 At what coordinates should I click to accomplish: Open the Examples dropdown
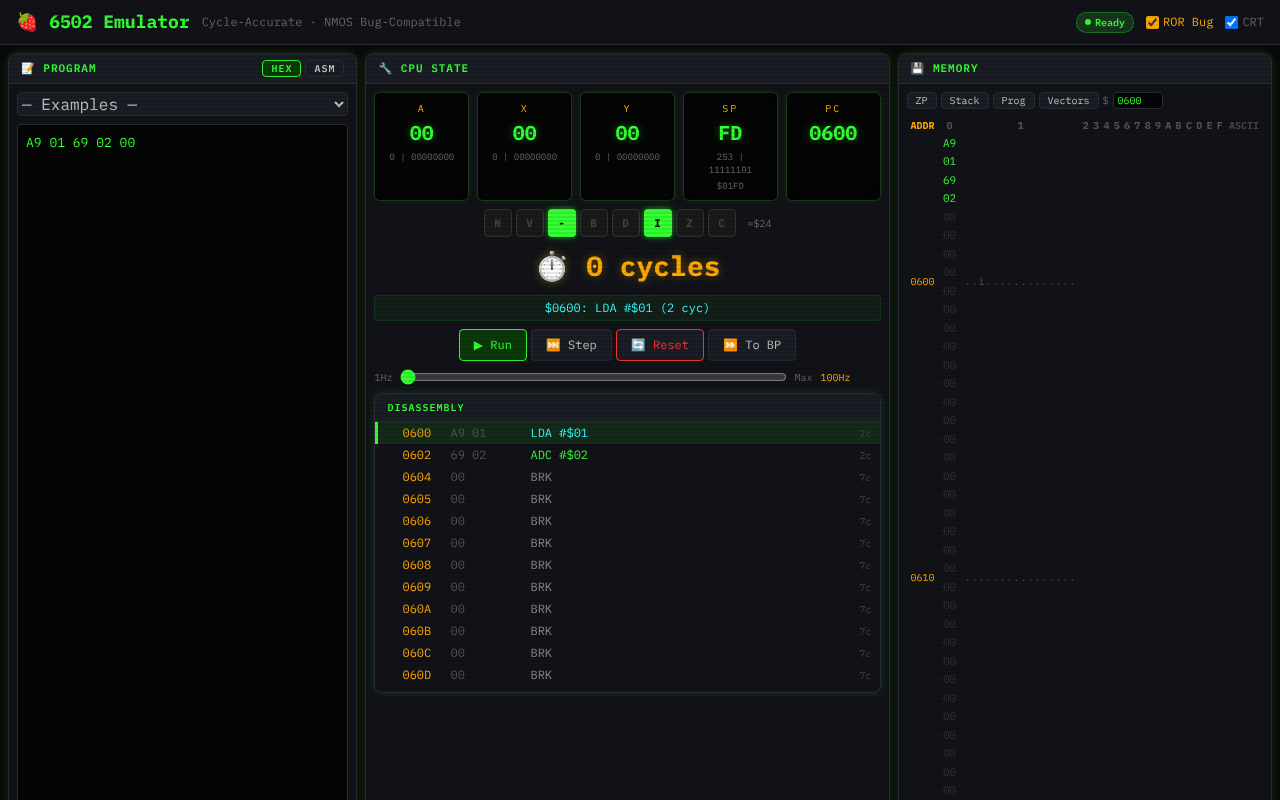[x=182, y=104]
